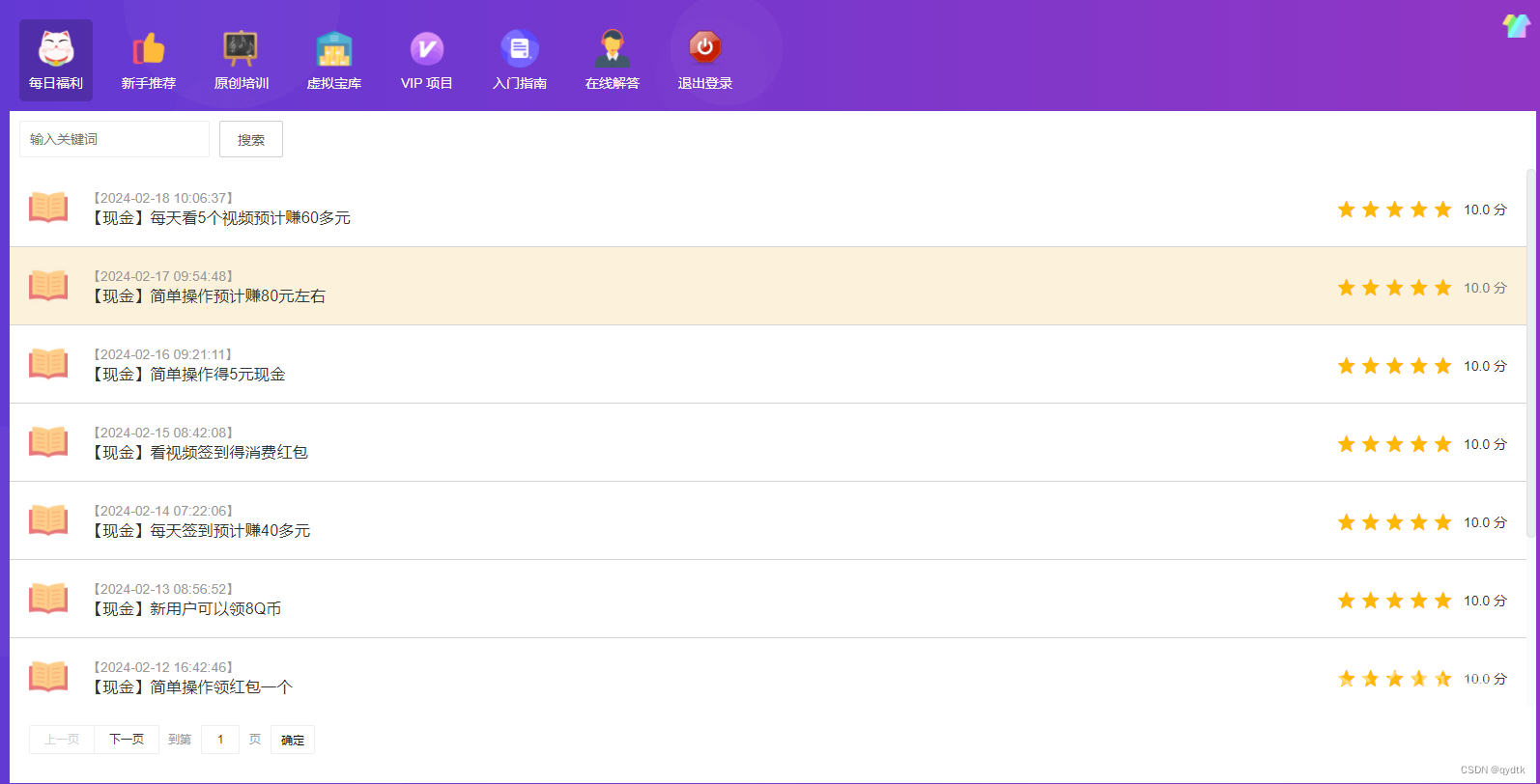The image size is (1540, 784).
Task: Focus the 输入关键词 search field
Action: coord(114,139)
